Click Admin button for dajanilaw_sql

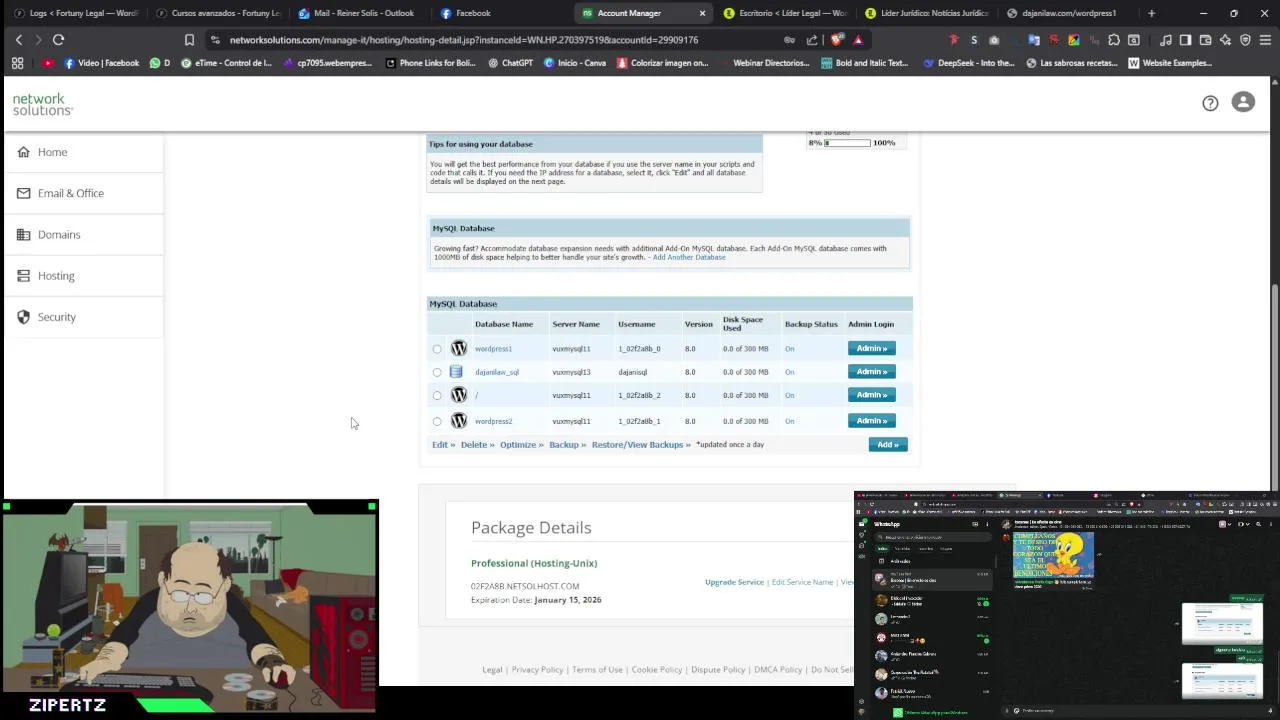pyautogui.click(x=871, y=371)
